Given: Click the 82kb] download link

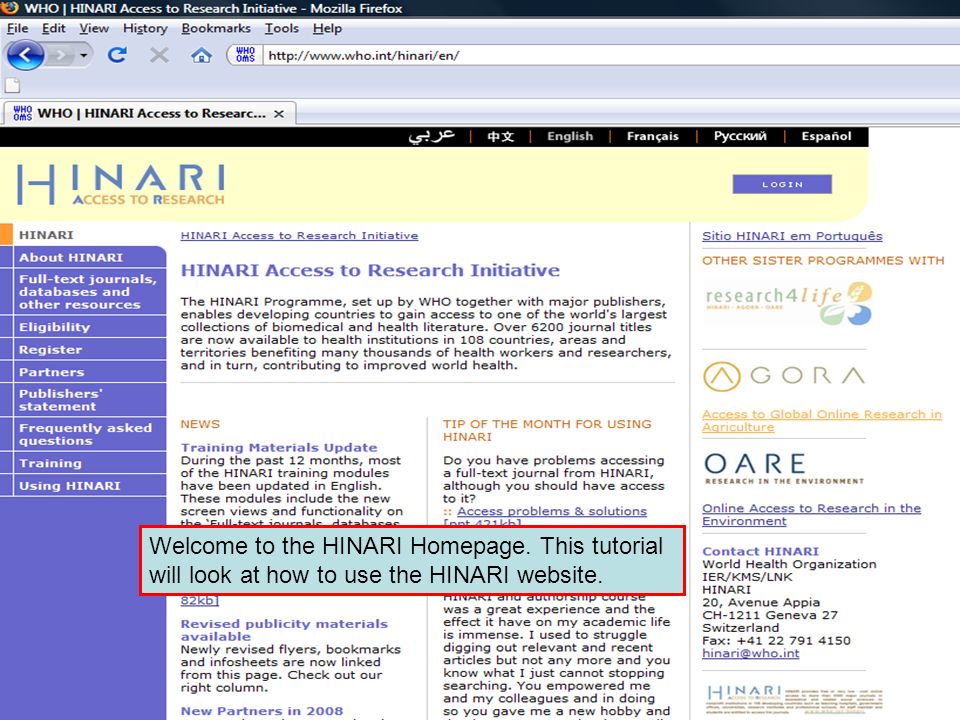Looking at the screenshot, I should click(x=200, y=601).
